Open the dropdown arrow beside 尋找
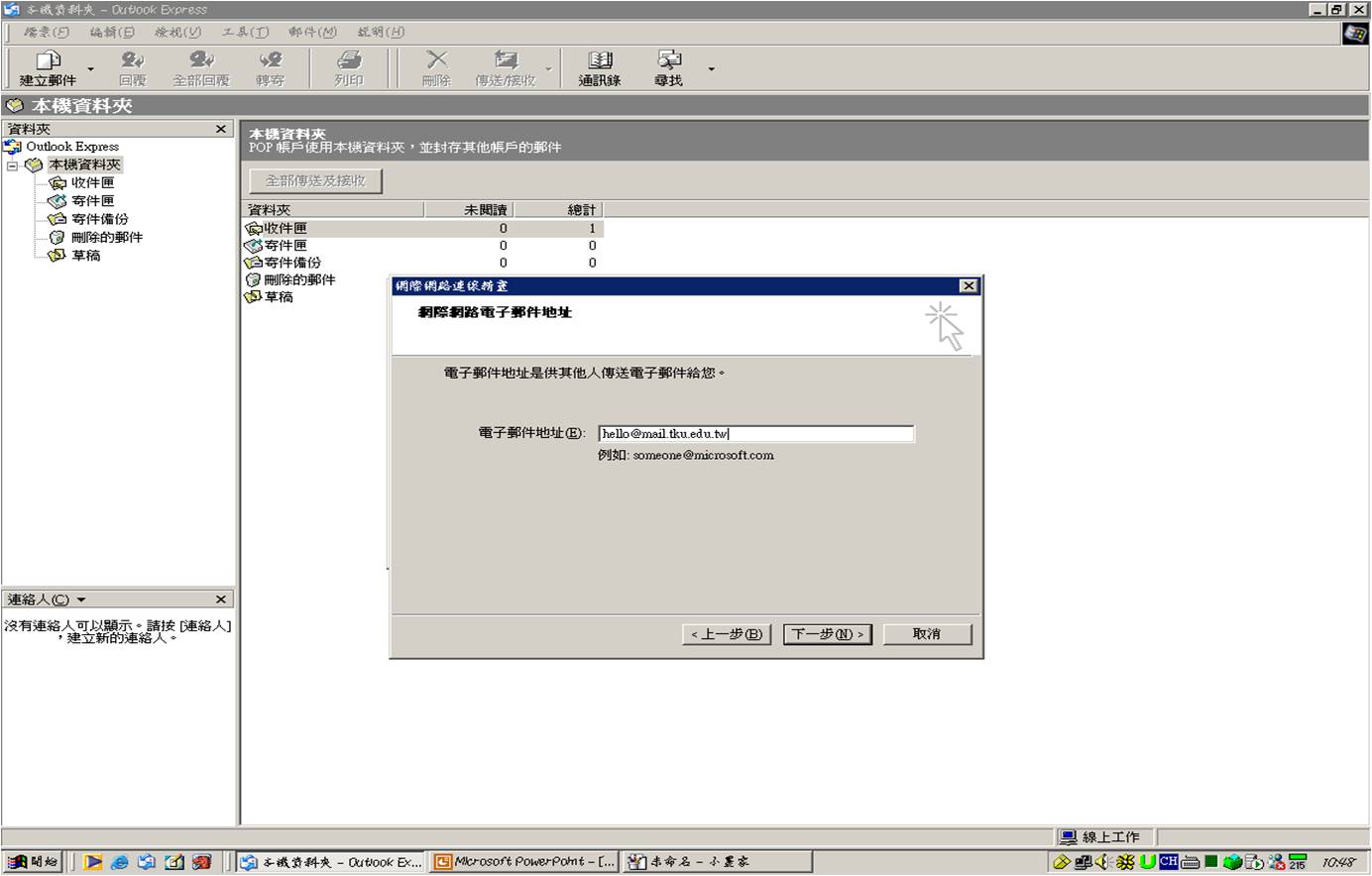 pos(711,69)
